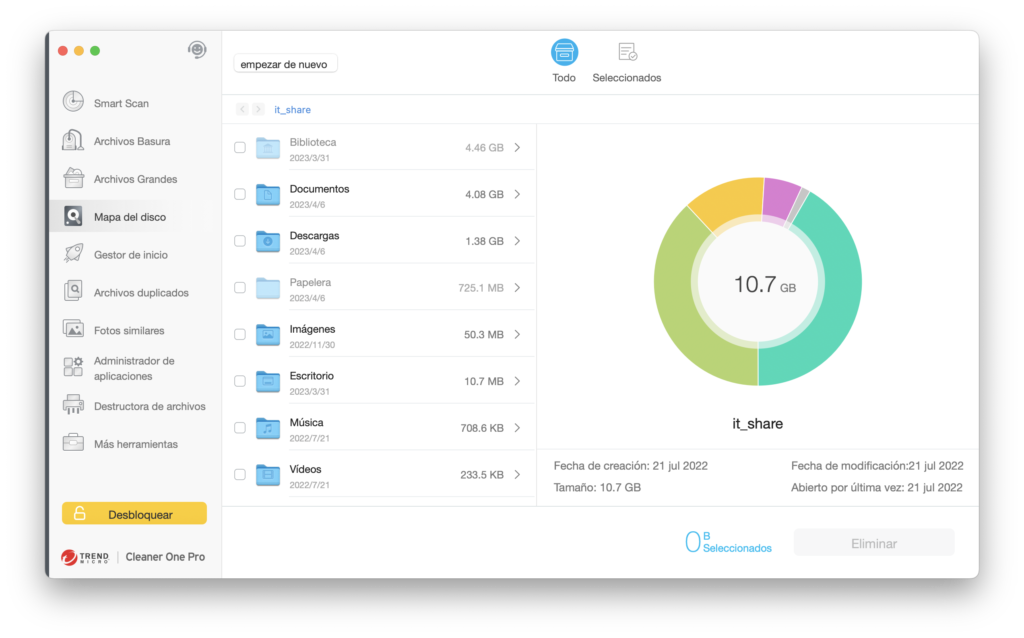Open Smart Scan from the sidebar

(x=120, y=103)
